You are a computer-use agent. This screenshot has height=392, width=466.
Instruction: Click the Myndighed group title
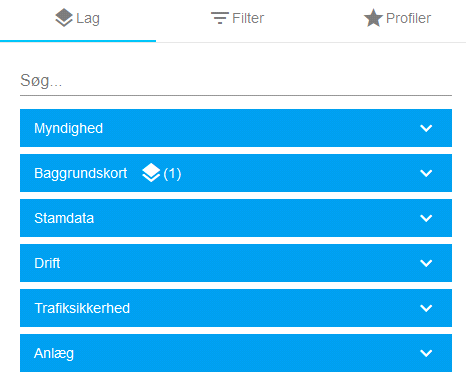[69, 129]
